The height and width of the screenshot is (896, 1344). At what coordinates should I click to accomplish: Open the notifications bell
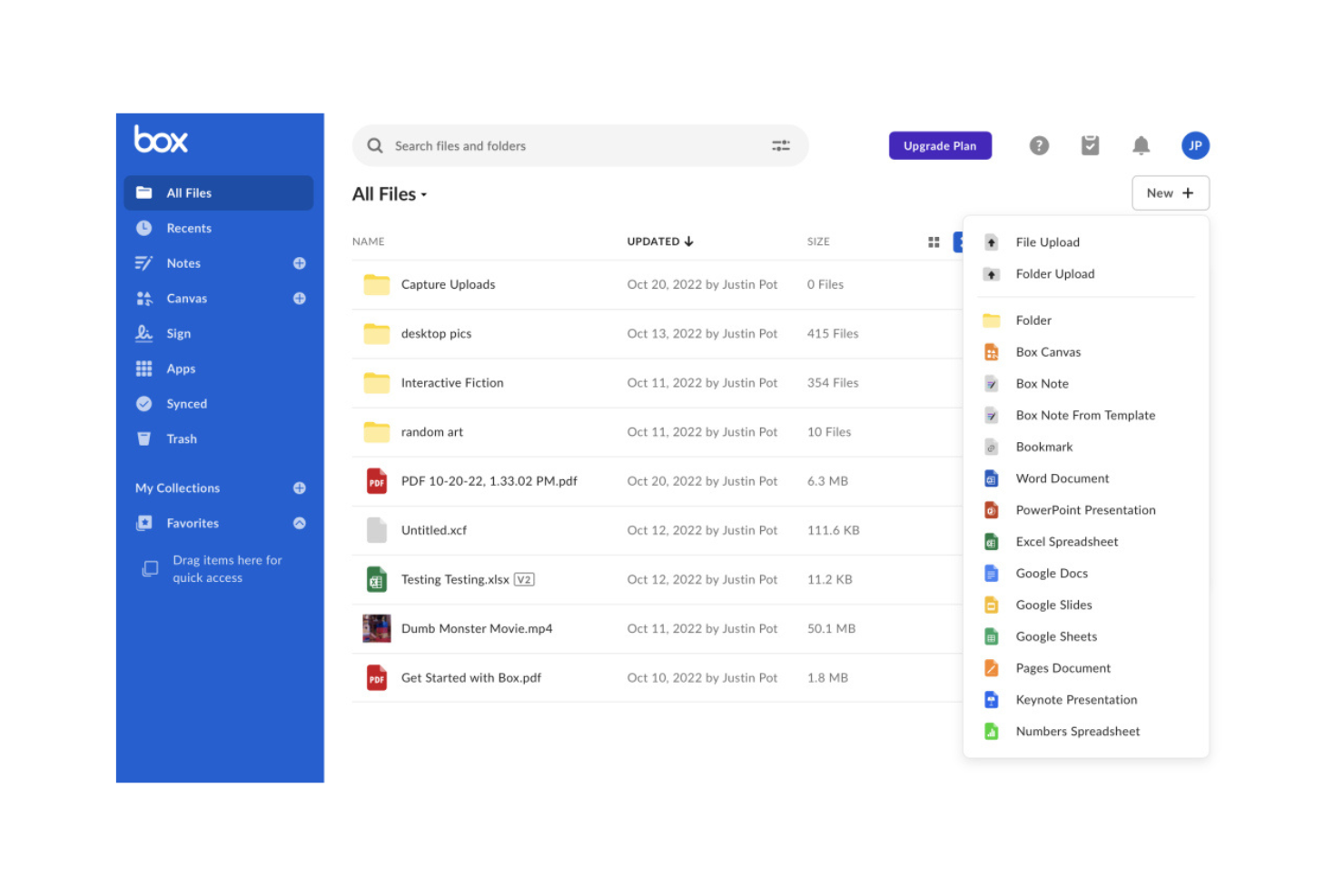pos(1141,145)
